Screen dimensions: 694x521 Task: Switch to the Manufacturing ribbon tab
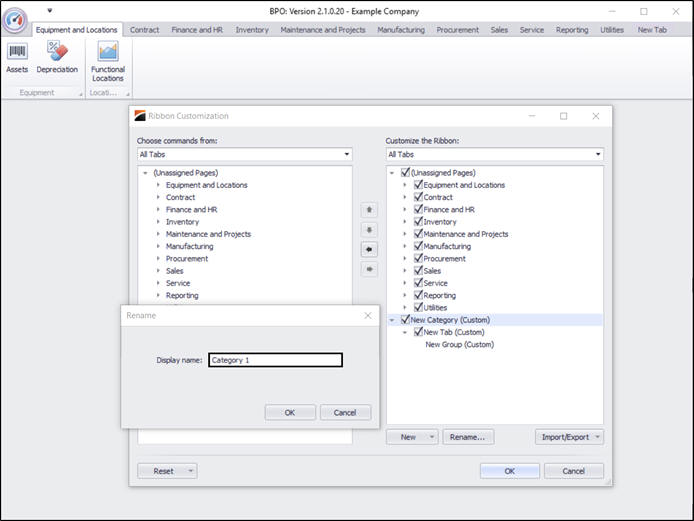tap(401, 30)
